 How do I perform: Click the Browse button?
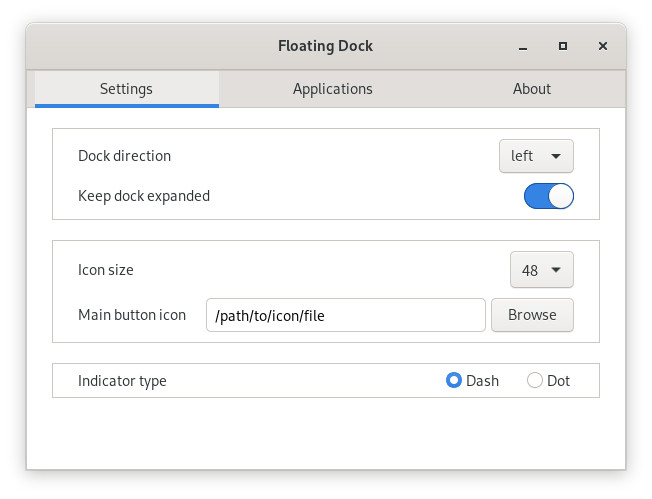coord(531,315)
